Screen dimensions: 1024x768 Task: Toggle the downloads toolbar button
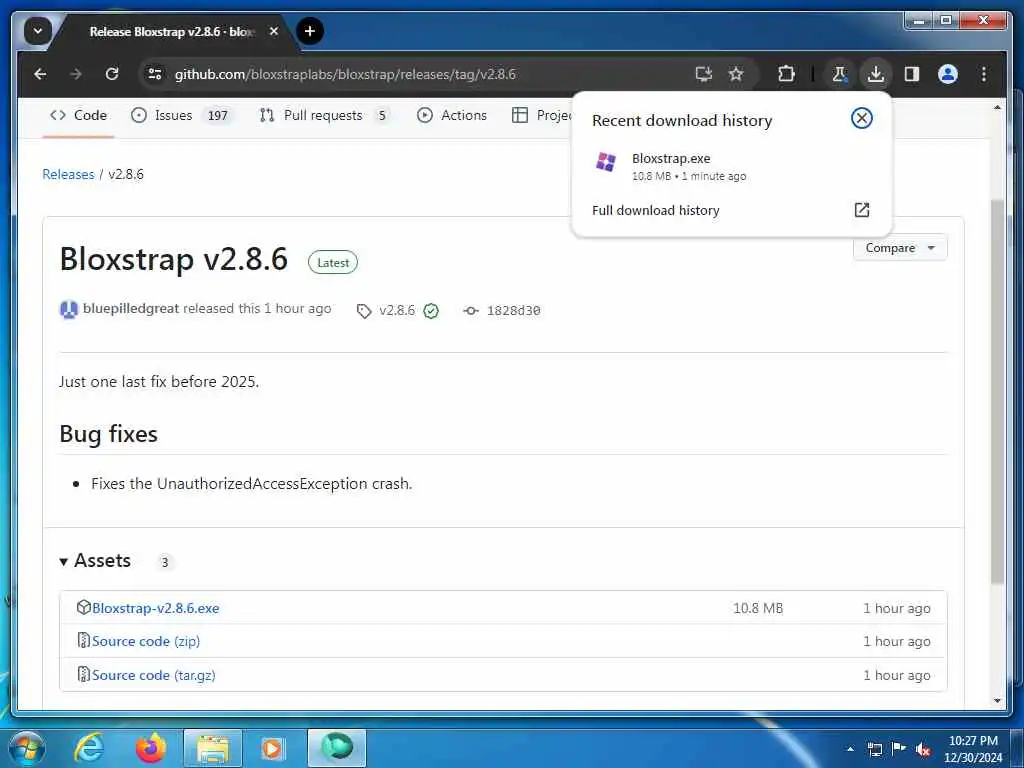876,74
